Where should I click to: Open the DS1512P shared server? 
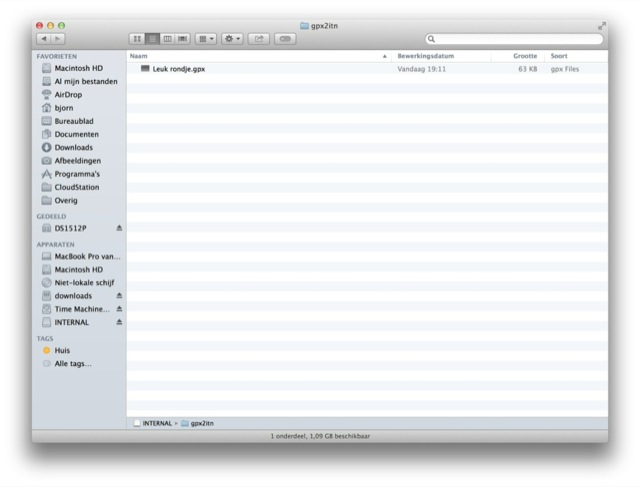(x=70, y=228)
